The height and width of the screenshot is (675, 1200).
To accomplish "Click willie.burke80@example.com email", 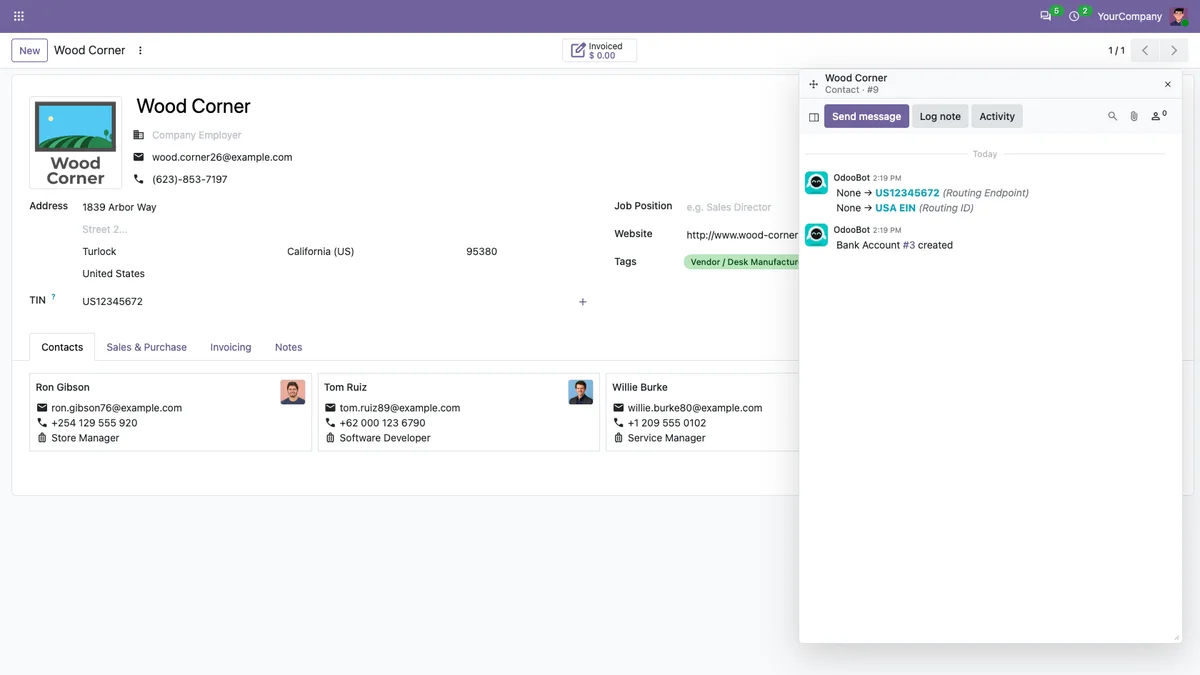I will coord(695,408).
